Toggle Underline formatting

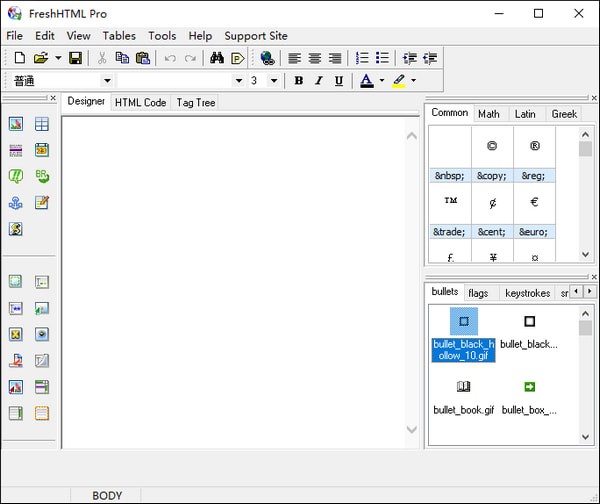click(339, 81)
